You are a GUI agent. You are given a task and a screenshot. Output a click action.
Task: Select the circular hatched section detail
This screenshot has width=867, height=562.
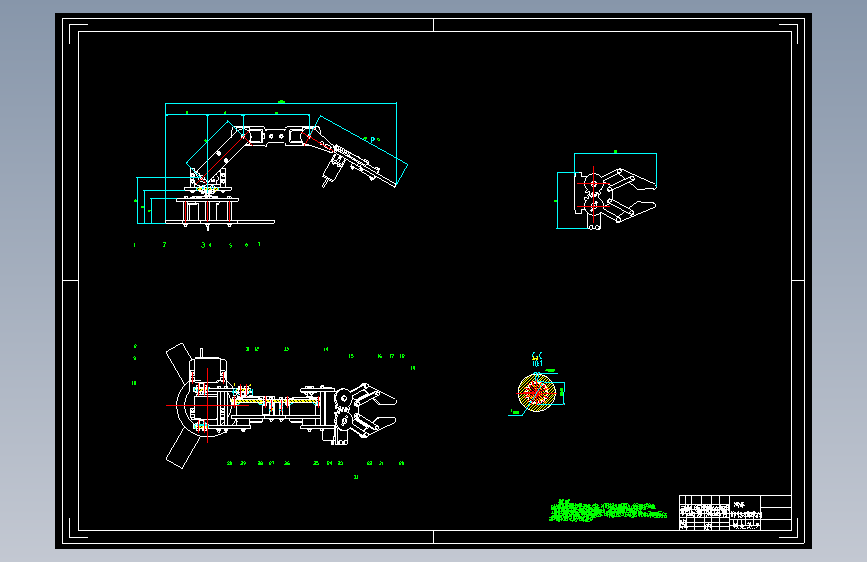(536, 392)
